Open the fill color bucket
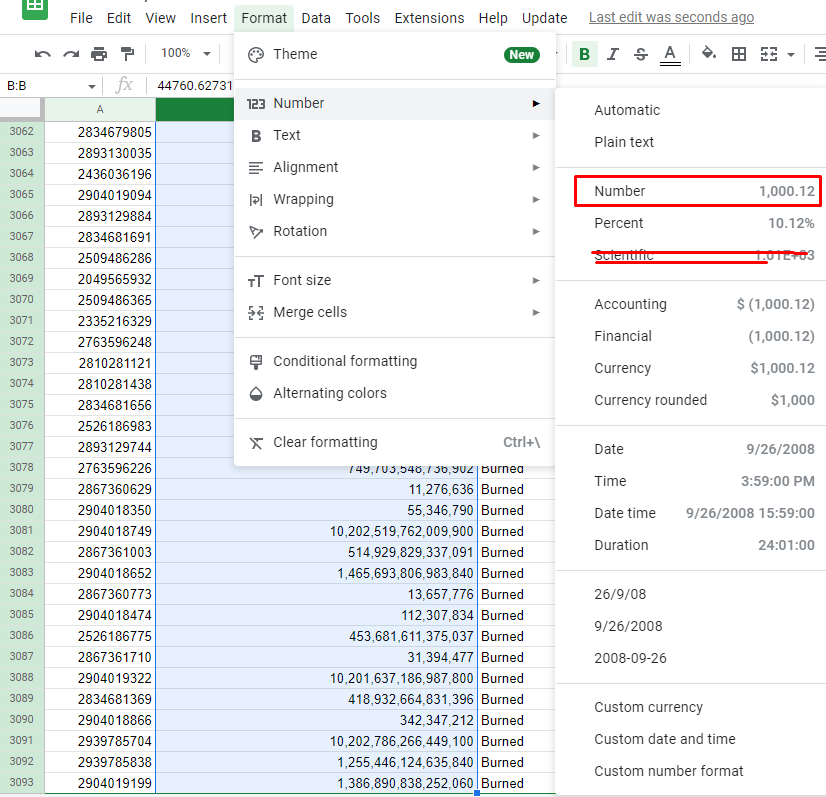This screenshot has width=826, height=797. (x=708, y=54)
